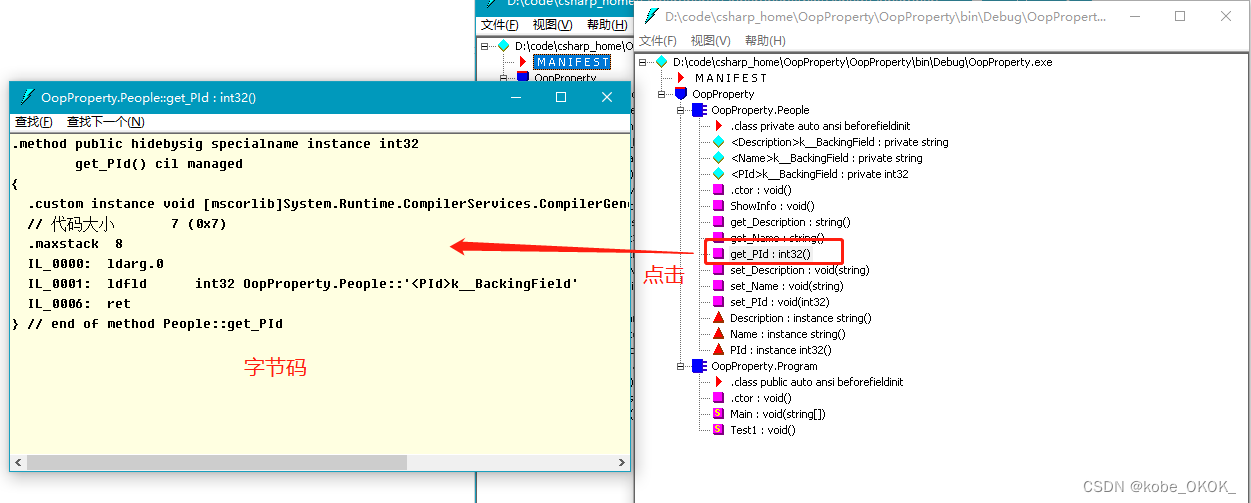Click left arrow of get_PId horizontal scrollbar

click(19, 463)
